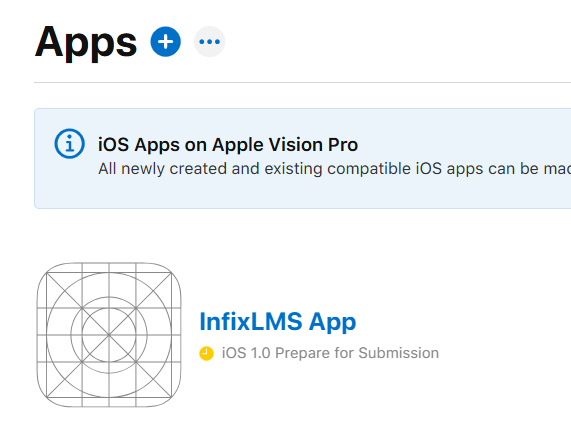Click the iOS Apps on Apple Vision Pro title
Viewport: 571px width, 443px height.
[228, 145]
